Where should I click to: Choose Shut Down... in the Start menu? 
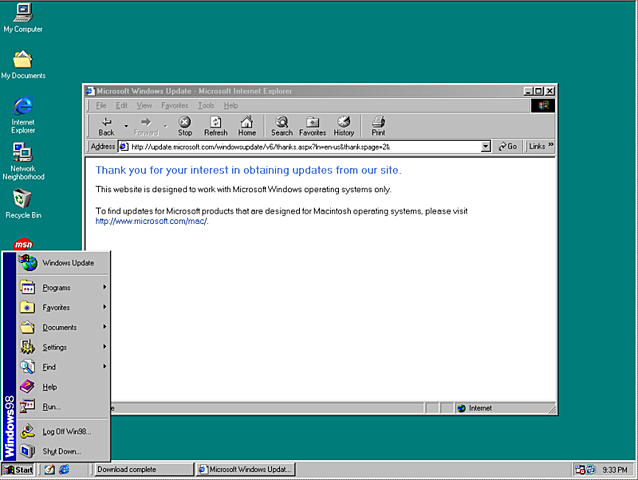(63, 451)
